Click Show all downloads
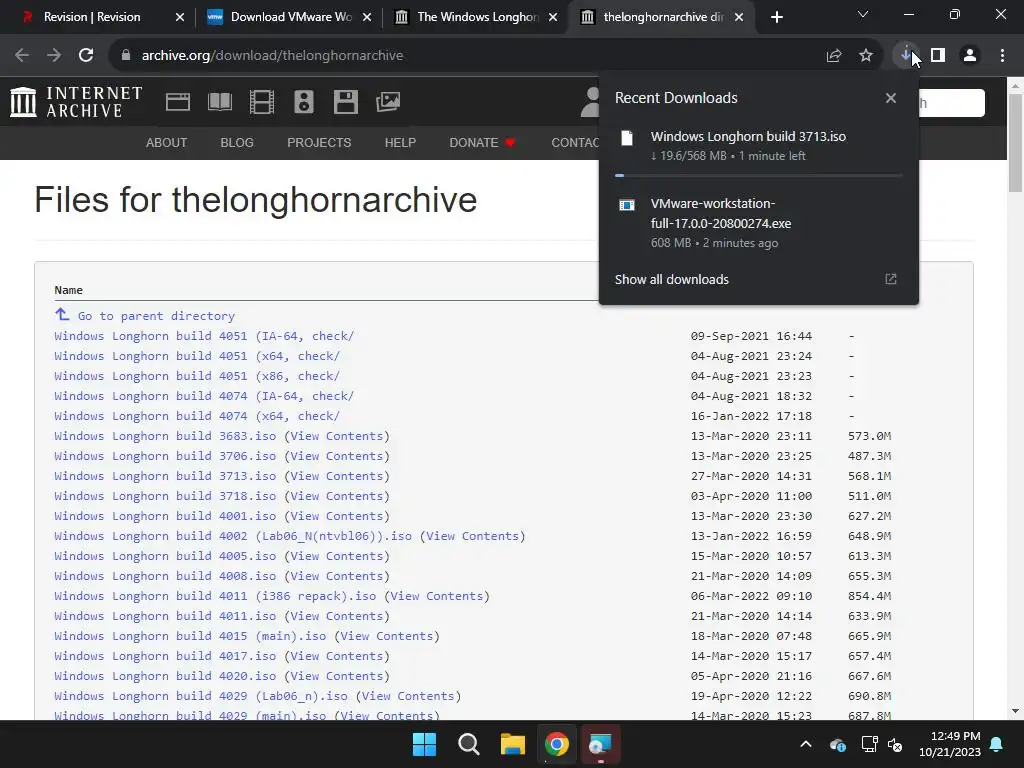 (x=671, y=280)
